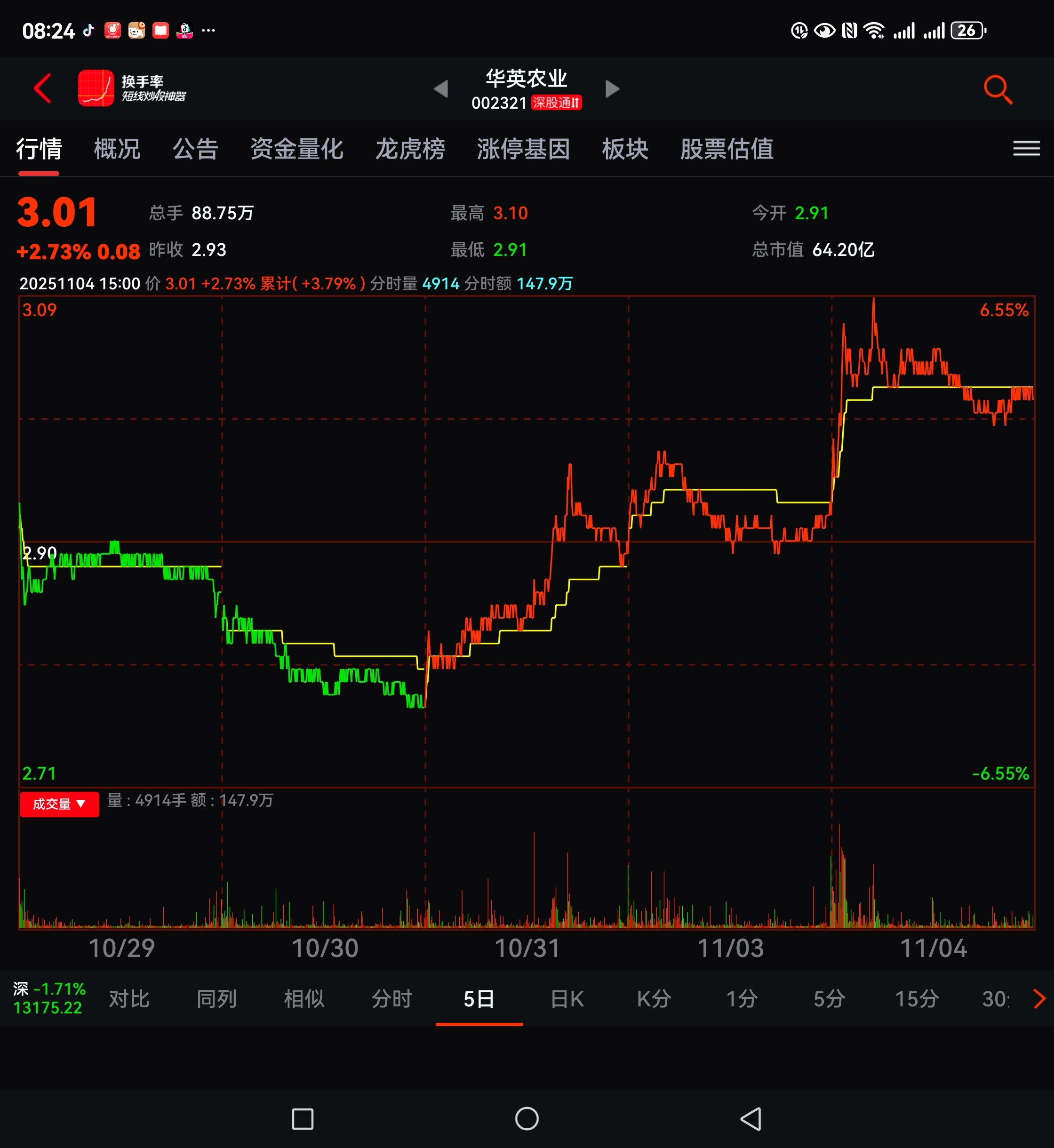Tap the 对比 compare button
This screenshot has height=1148, width=1054.
coord(129,998)
